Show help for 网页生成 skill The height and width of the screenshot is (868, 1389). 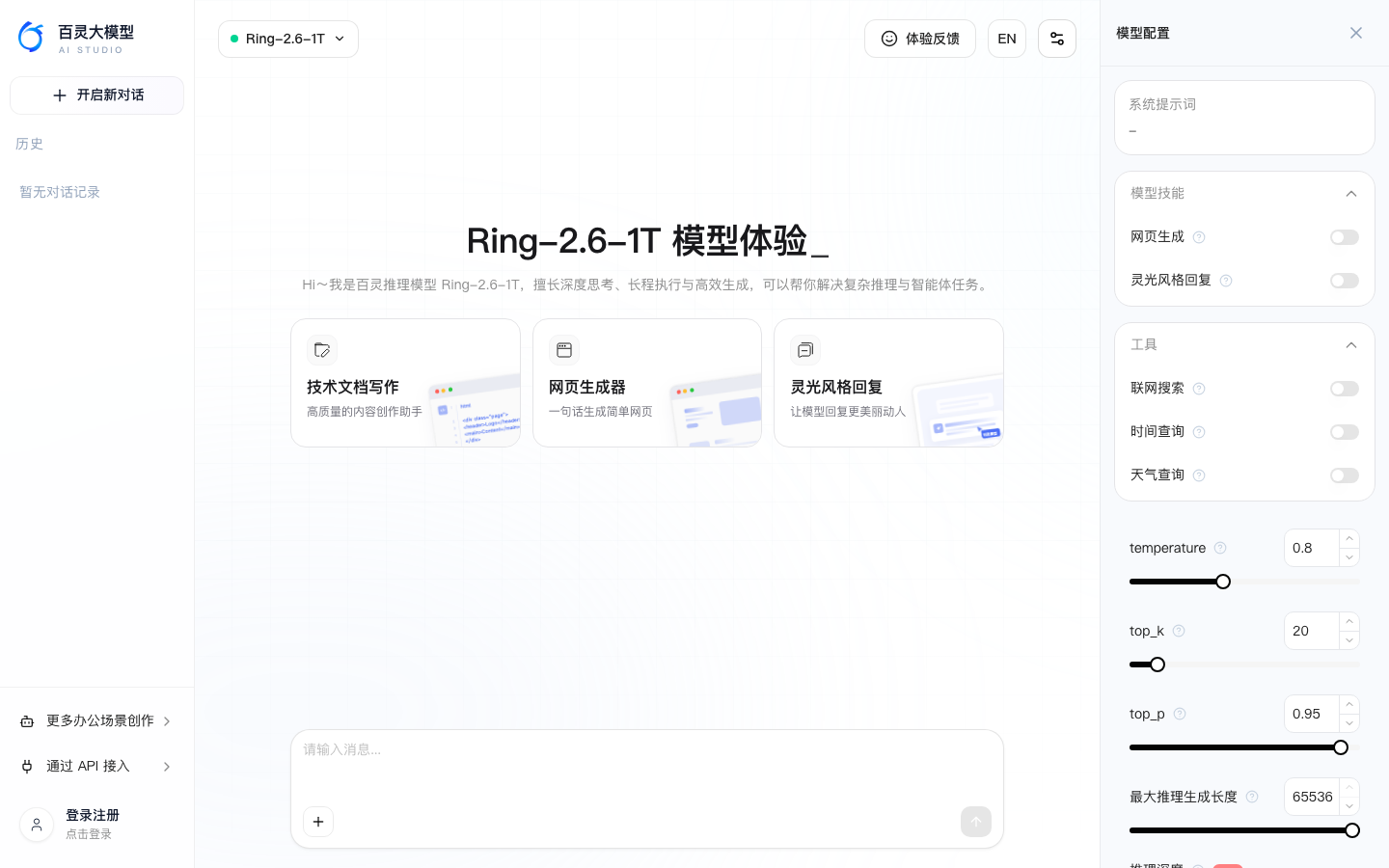1199,237
